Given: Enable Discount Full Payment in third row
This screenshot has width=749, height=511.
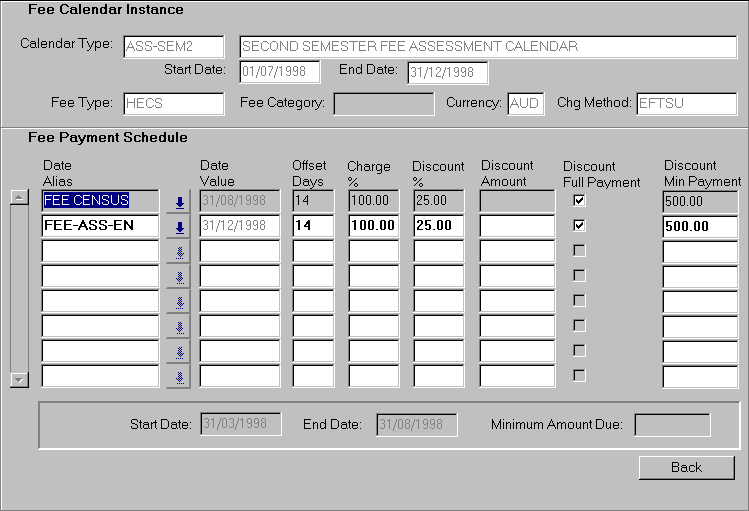Looking at the screenshot, I should 579,250.
